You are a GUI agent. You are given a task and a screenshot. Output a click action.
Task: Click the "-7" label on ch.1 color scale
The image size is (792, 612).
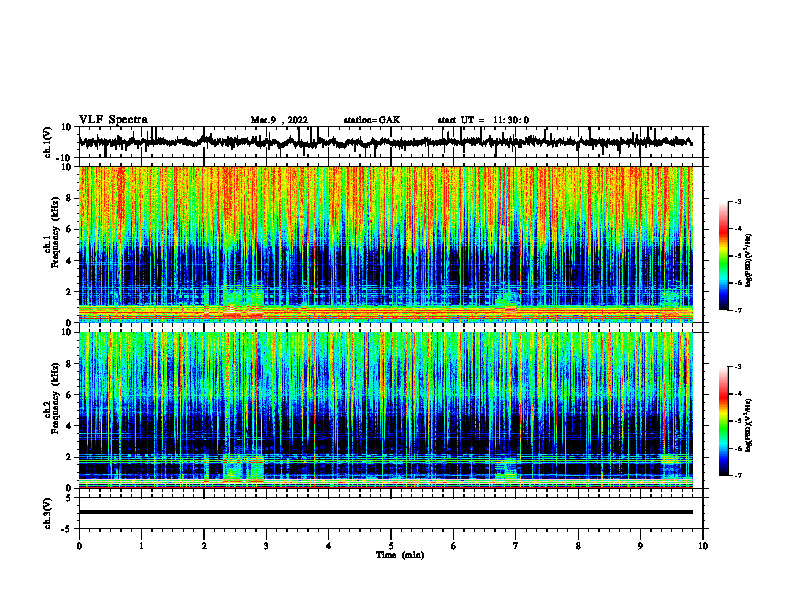737,310
